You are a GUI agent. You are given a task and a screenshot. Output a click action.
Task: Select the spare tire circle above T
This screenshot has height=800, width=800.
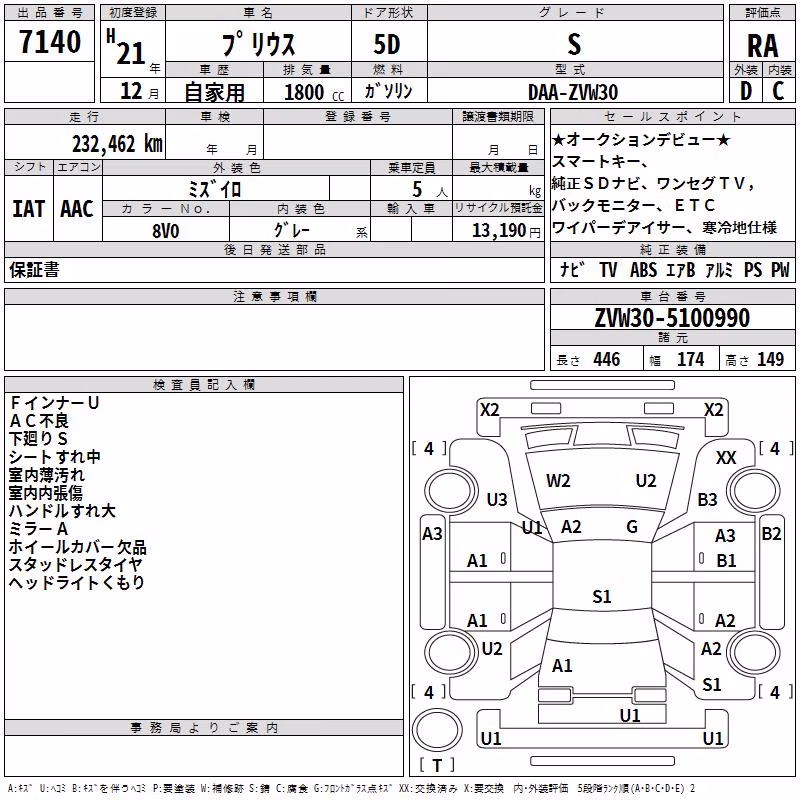click(437, 730)
